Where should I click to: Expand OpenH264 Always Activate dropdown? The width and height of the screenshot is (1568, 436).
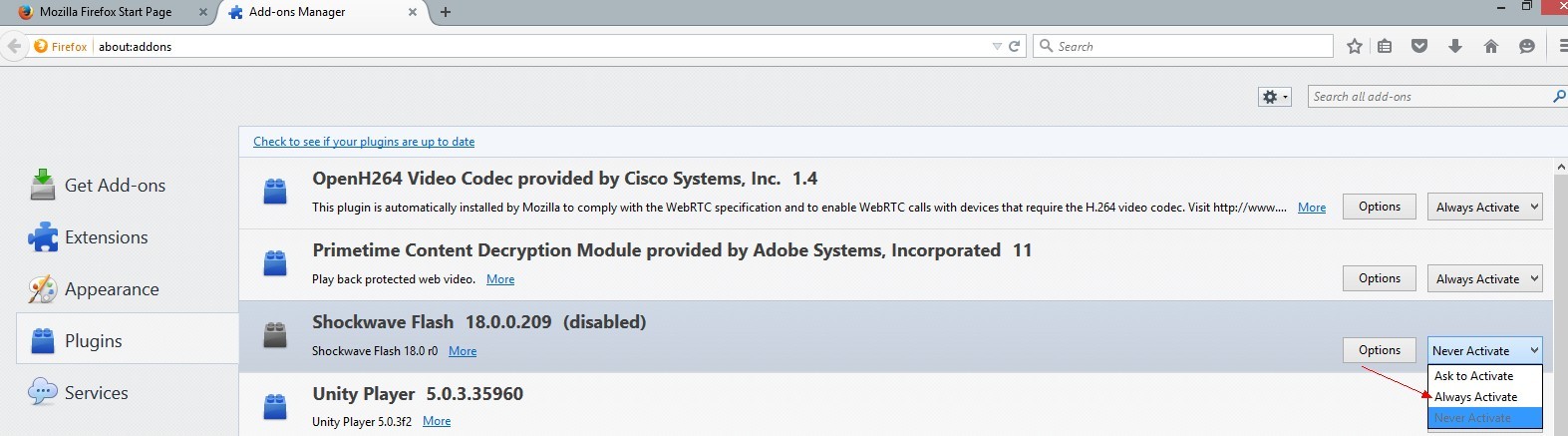[1484, 208]
